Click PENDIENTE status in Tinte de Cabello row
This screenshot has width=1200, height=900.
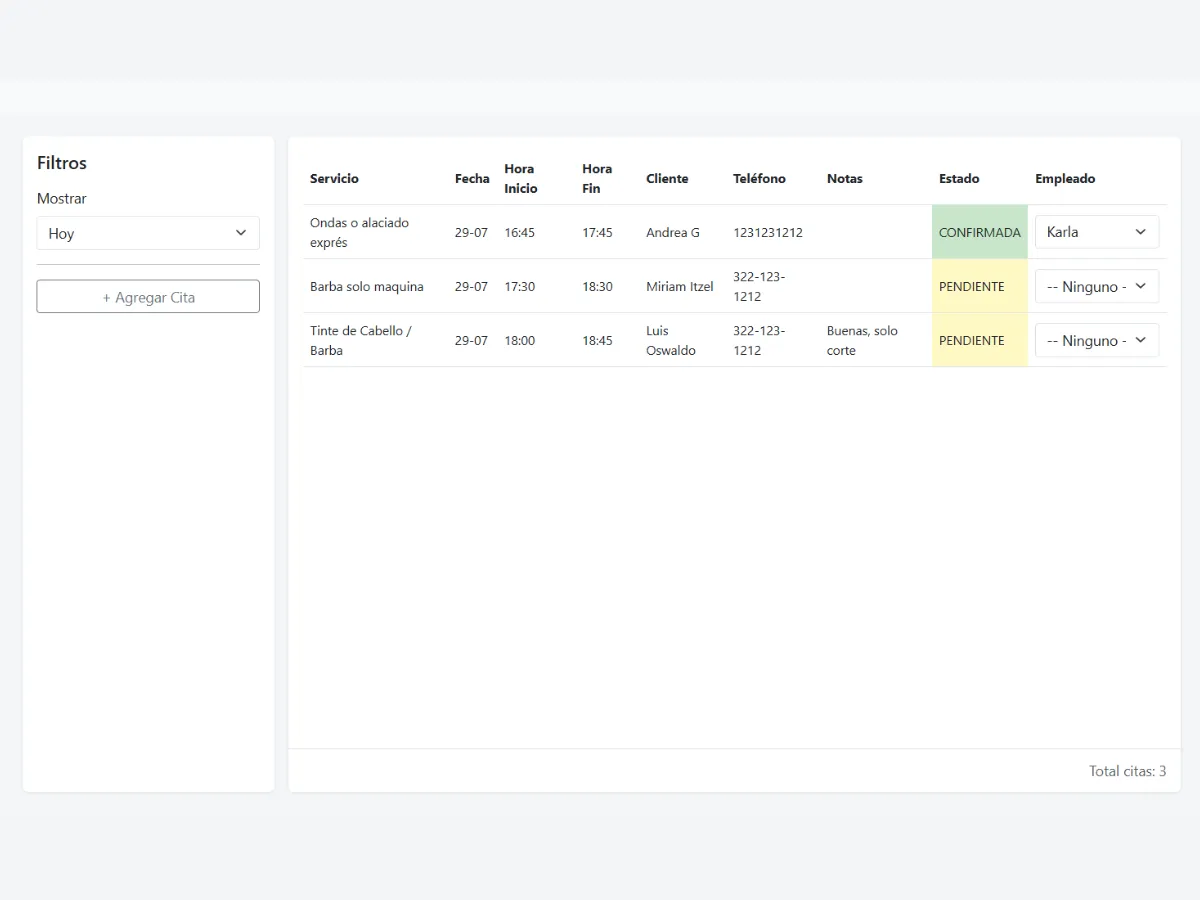(x=971, y=340)
